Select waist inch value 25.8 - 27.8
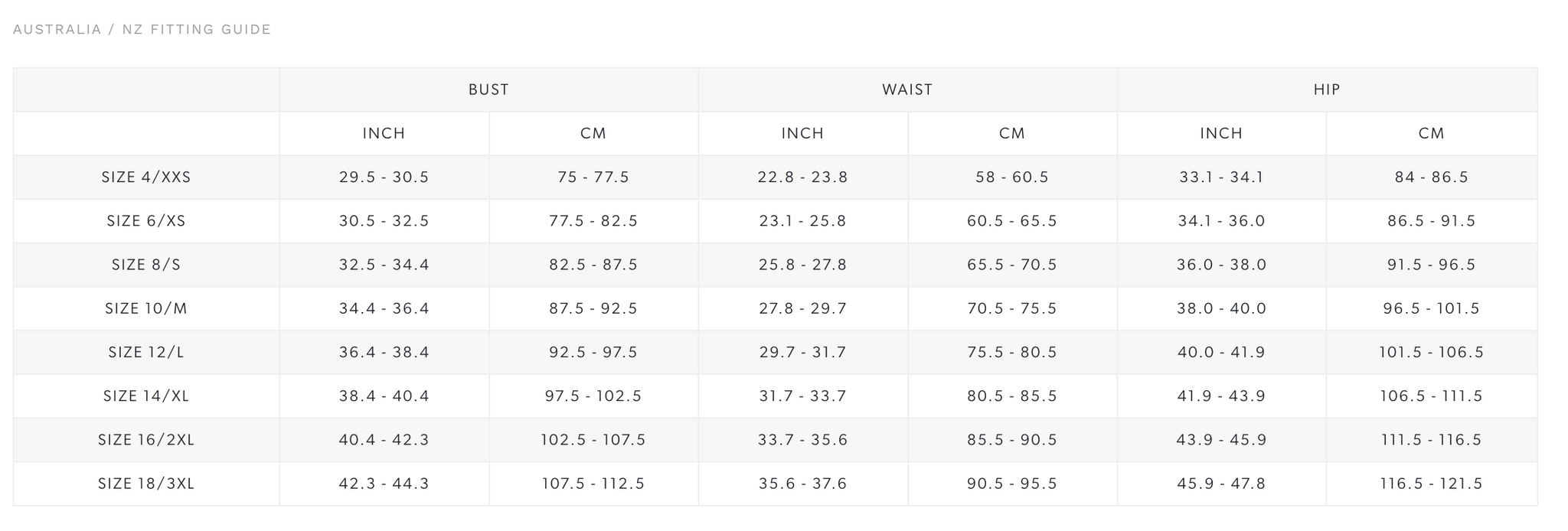Screen dimensions: 1568x531 (x=802, y=265)
